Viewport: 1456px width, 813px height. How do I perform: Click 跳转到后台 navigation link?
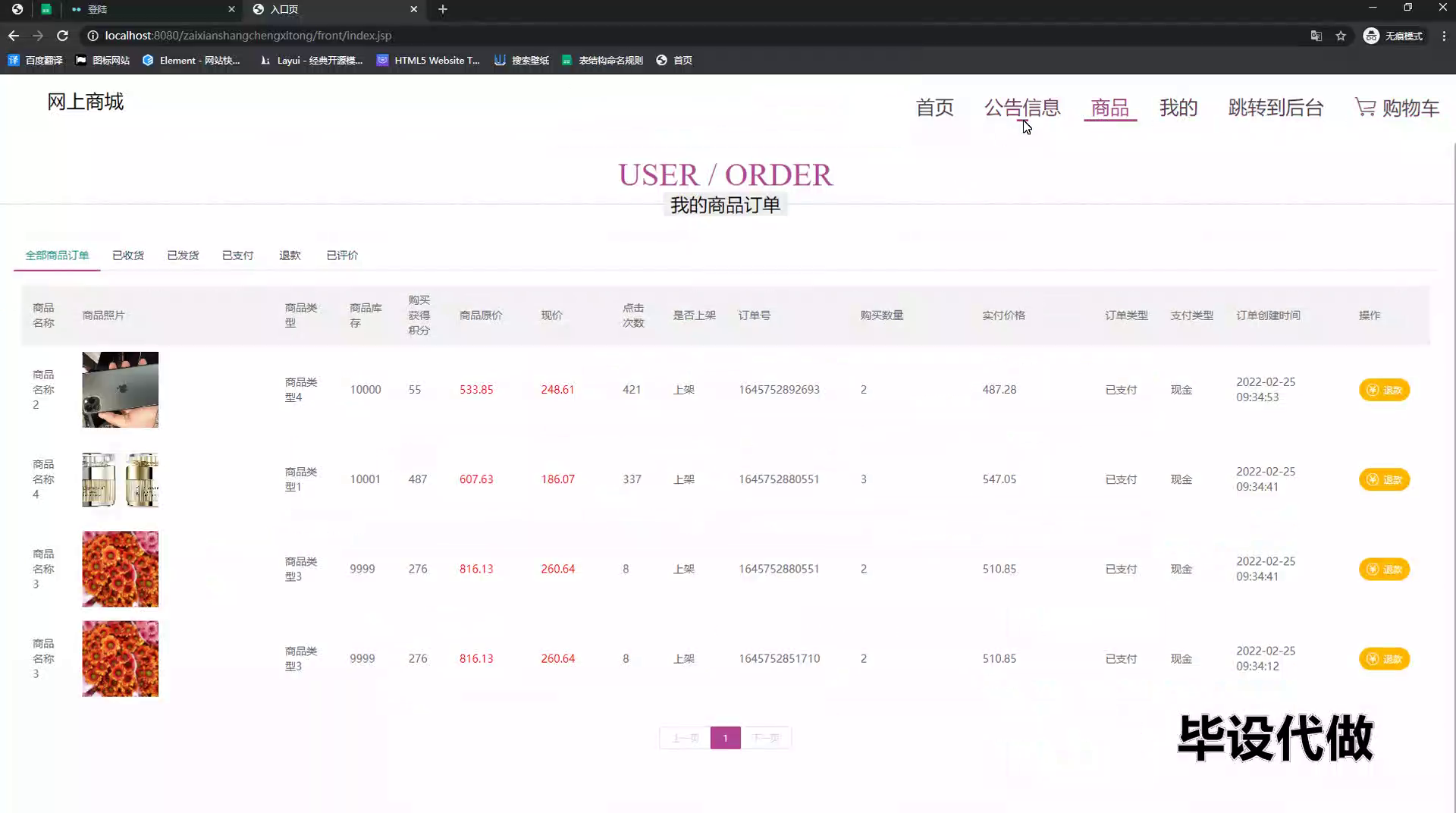[x=1276, y=108]
